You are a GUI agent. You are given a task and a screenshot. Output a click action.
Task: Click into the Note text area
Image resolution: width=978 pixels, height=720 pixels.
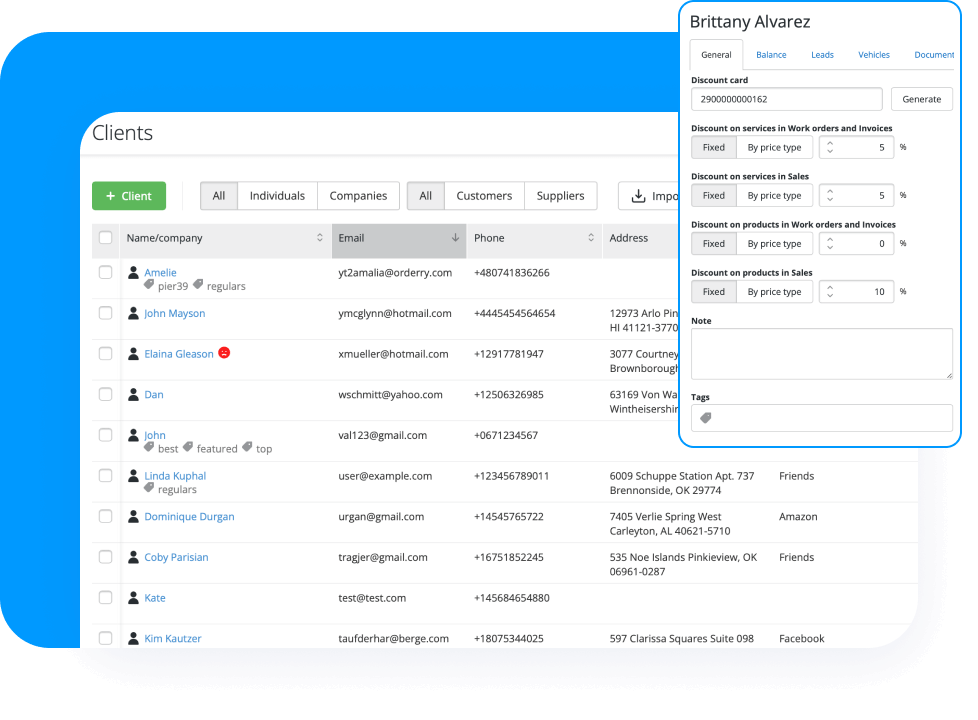[821, 354]
